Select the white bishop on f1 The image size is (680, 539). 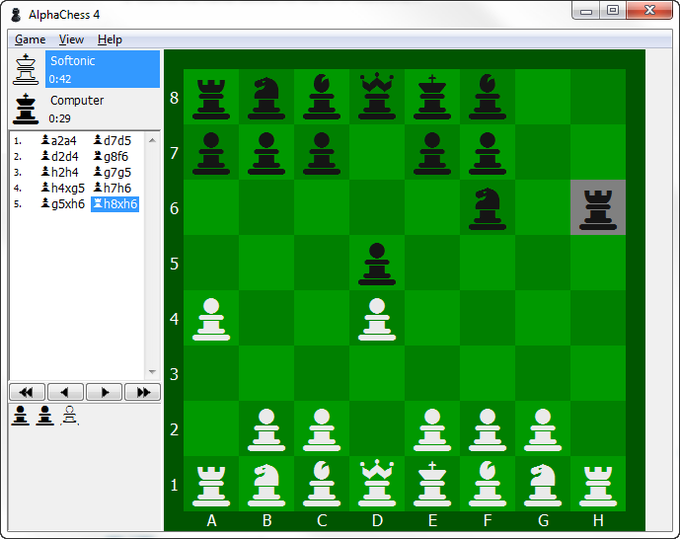(x=487, y=484)
